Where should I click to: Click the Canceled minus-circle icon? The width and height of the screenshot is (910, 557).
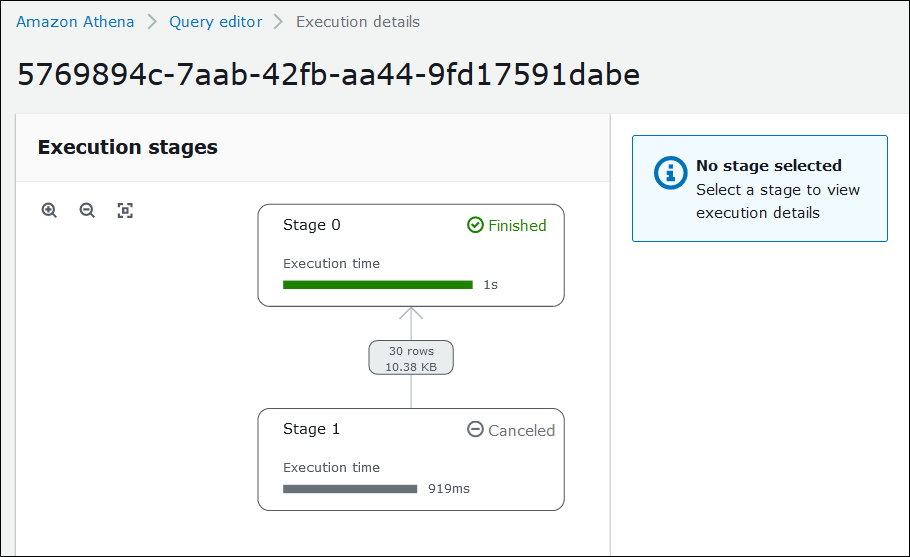point(476,429)
